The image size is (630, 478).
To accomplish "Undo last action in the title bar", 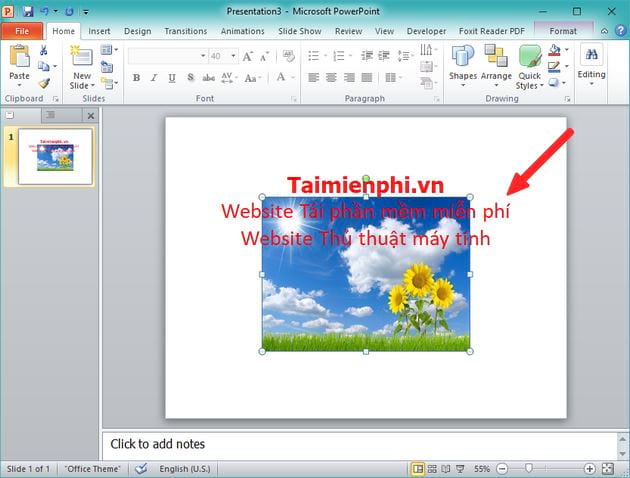I will point(45,11).
